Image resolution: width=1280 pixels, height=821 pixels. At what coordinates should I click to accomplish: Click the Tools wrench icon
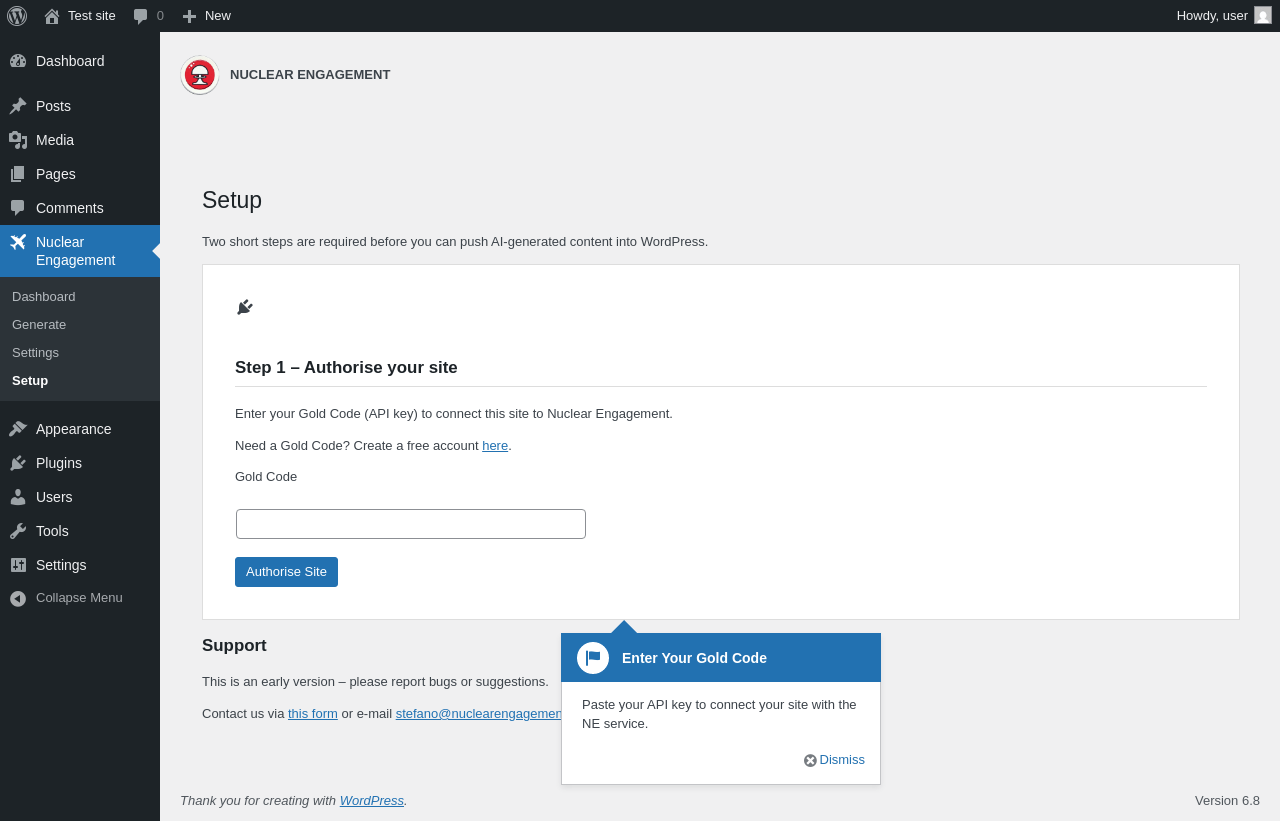18,531
